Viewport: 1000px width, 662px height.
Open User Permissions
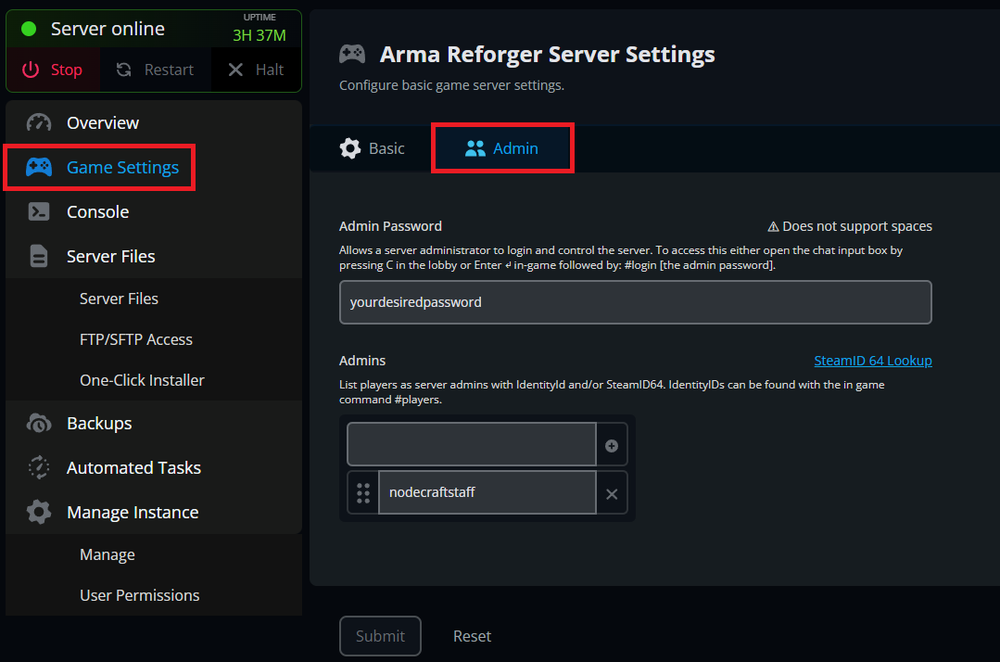click(x=140, y=595)
